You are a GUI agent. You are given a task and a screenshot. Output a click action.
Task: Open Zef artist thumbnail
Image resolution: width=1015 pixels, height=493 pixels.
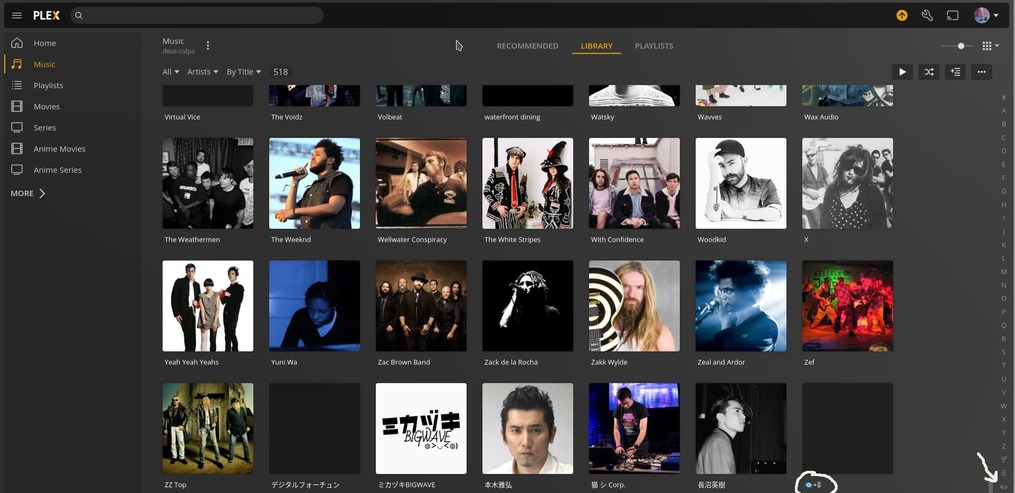click(847, 306)
